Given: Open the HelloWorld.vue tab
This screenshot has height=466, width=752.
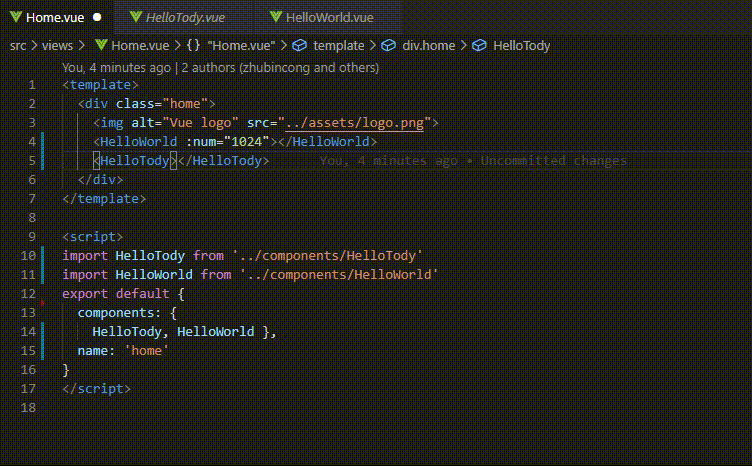Looking at the screenshot, I should point(329,17).
